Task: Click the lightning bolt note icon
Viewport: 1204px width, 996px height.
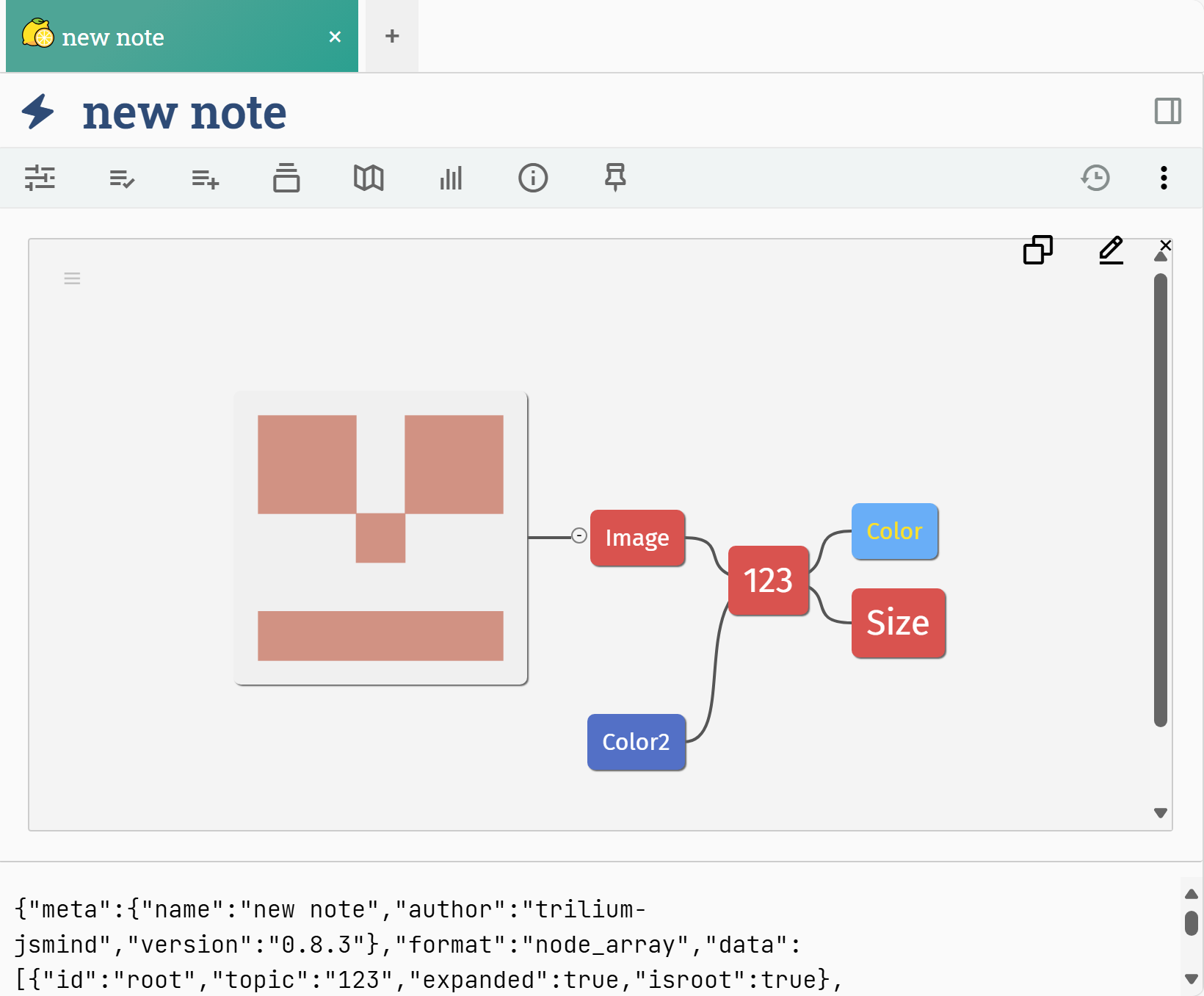Action: click(x=38, y=112)
